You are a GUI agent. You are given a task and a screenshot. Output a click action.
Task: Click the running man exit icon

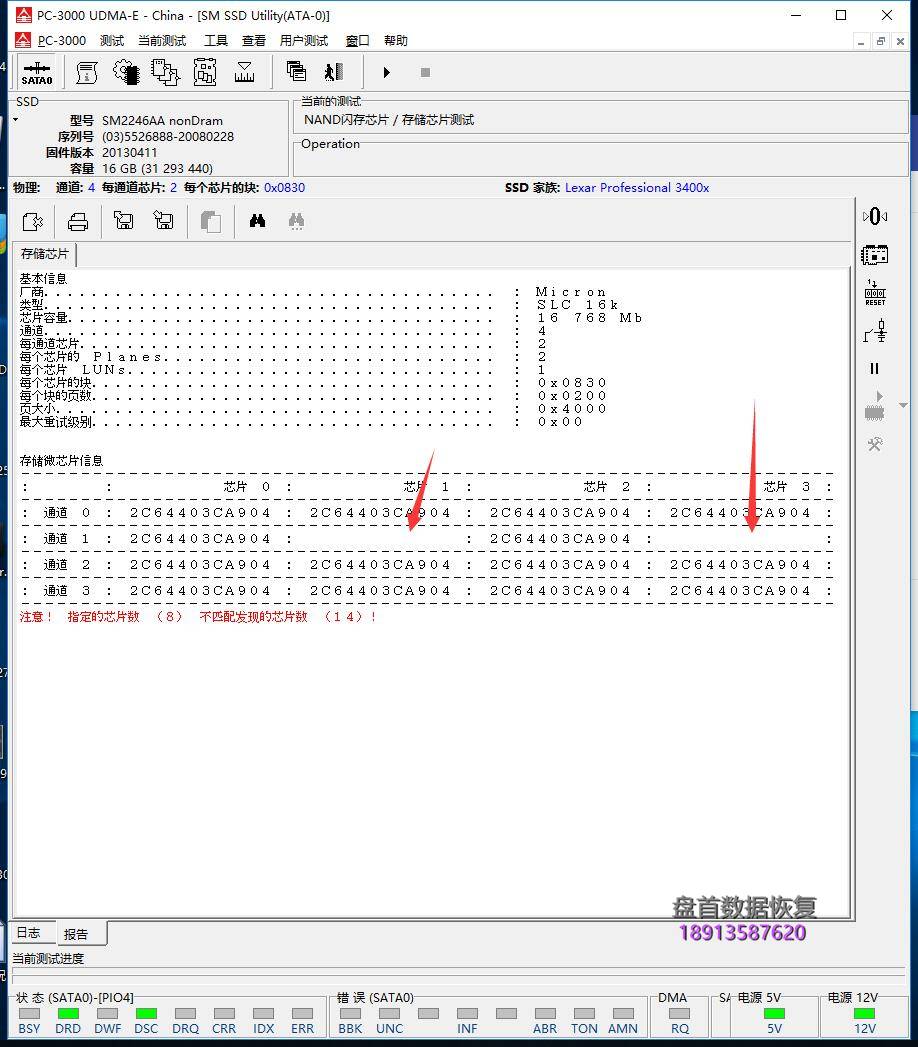point(333,71)
